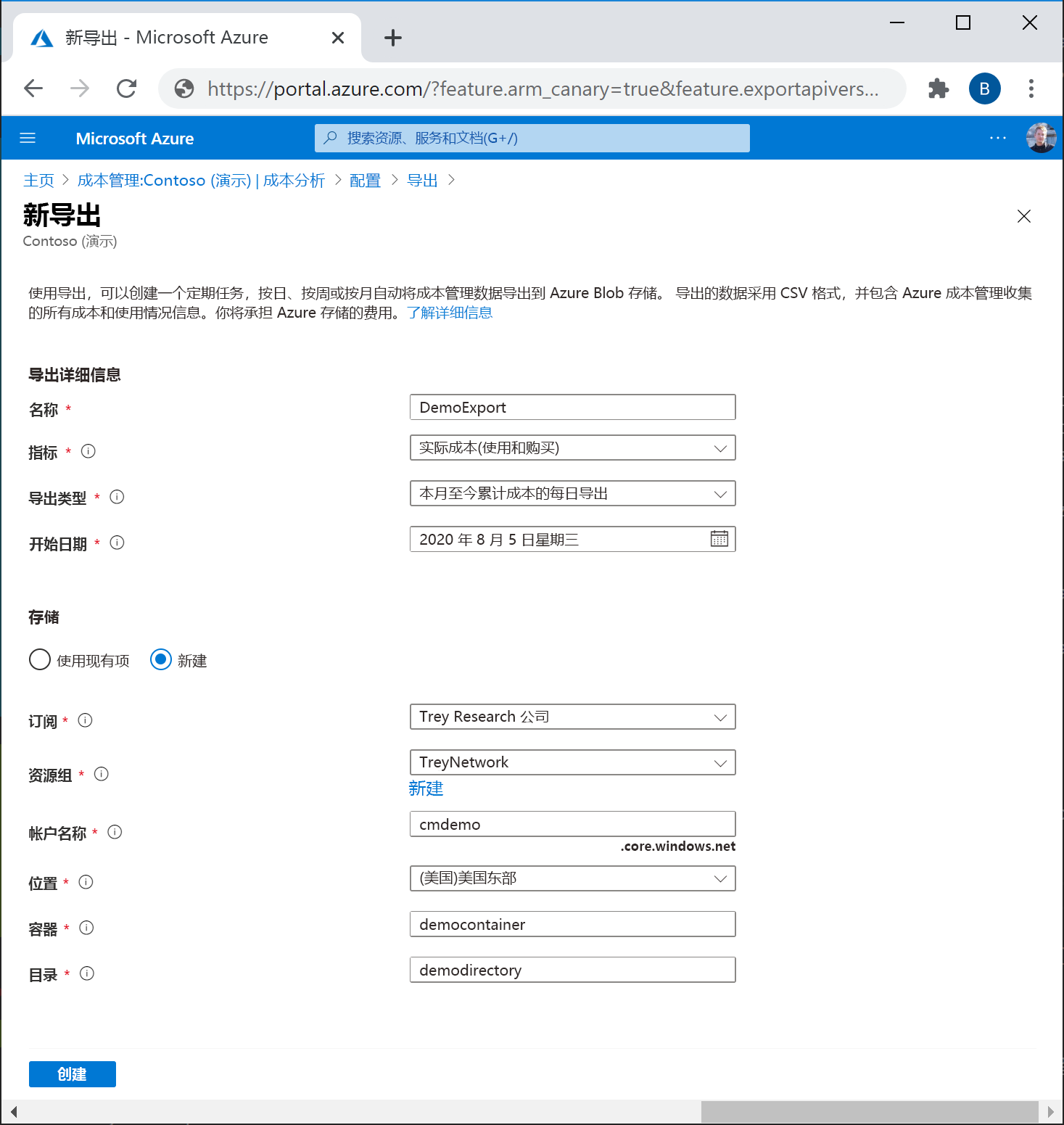Image resolution: width=1064 pixels, height=1125 pixels.
Task: Click the demodirectory field
Action: click(x=573, y=970)
